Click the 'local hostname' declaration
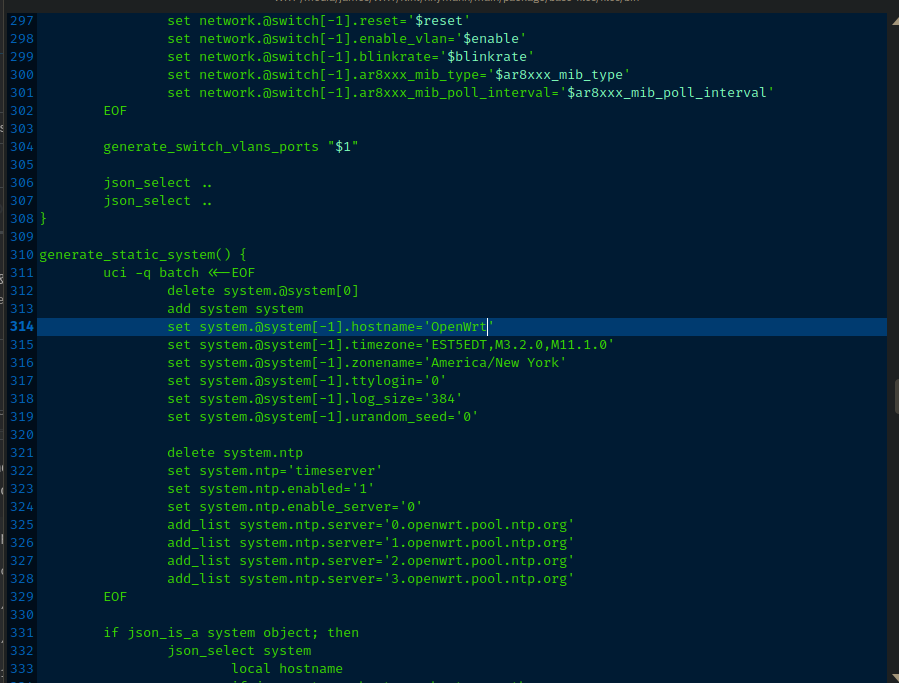 [287, 669]
